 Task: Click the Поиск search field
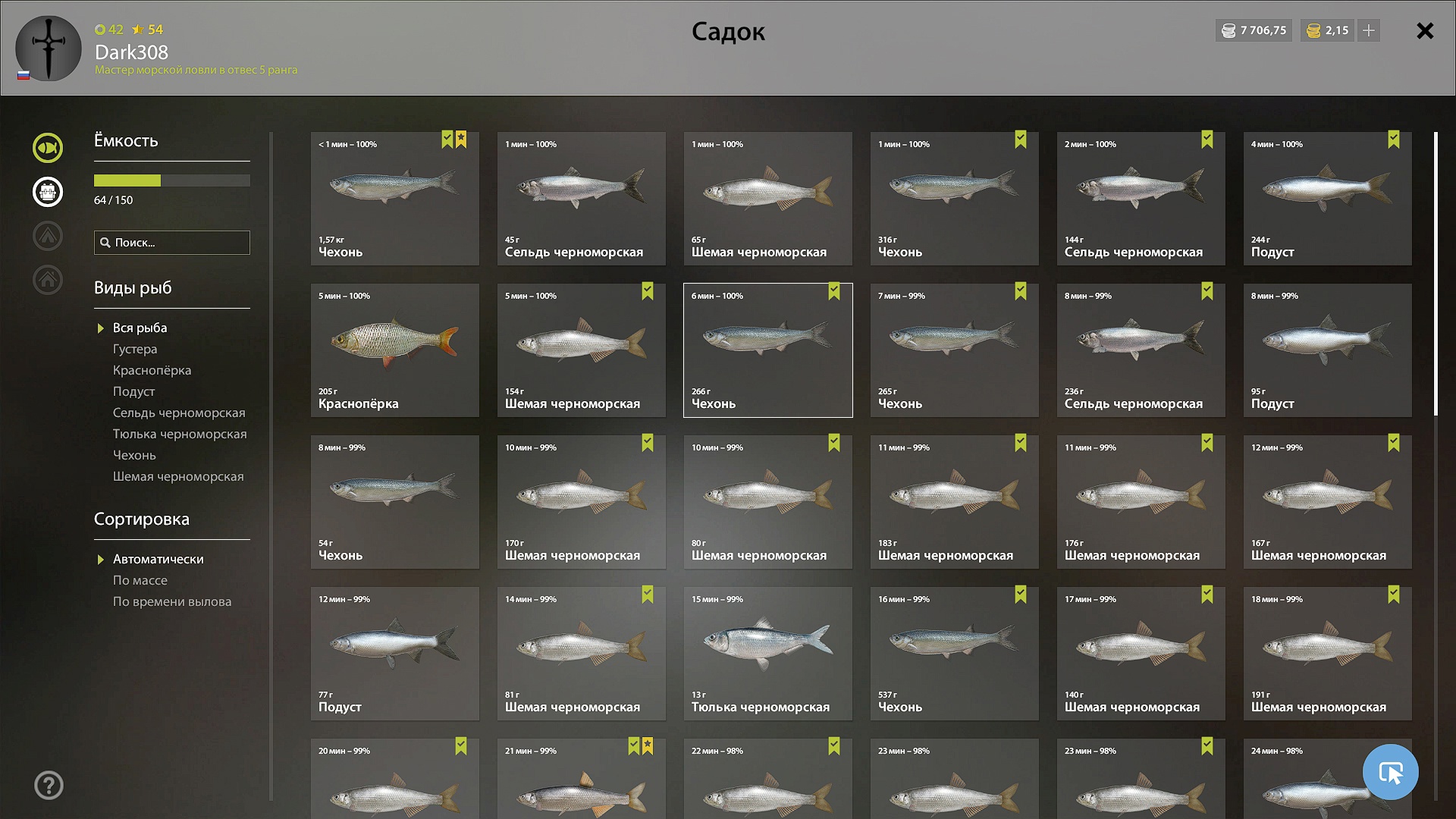(x=172, y=243)
